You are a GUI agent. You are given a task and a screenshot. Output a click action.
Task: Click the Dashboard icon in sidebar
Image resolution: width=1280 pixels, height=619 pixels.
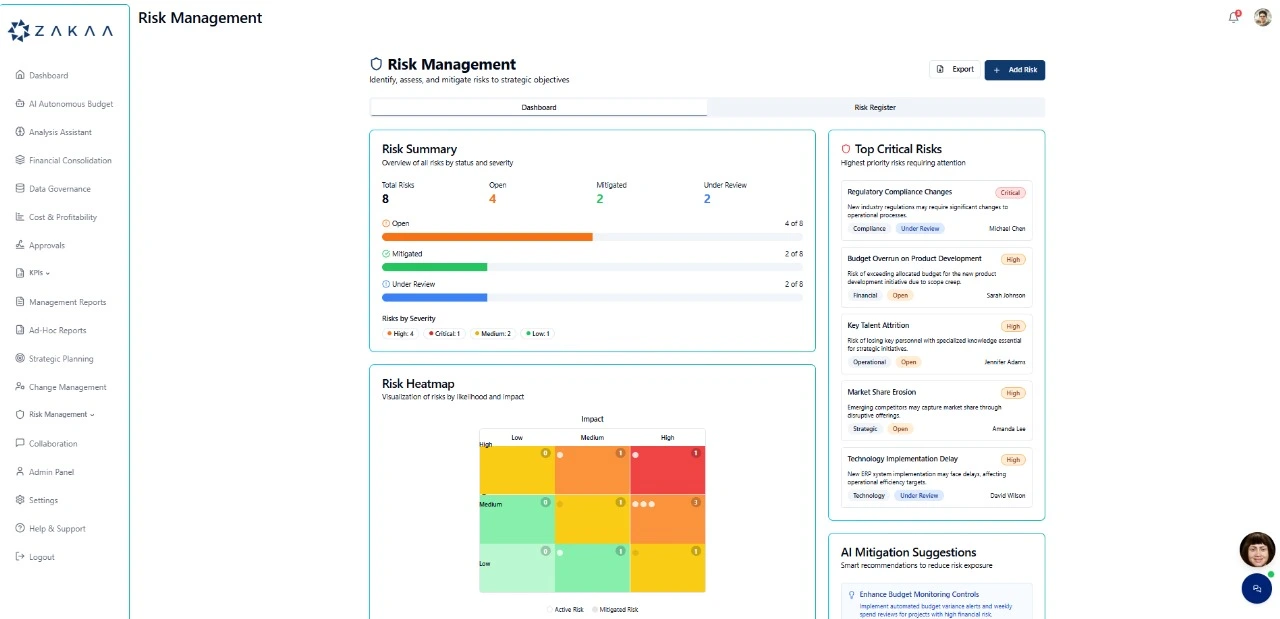tap(20, 76)
